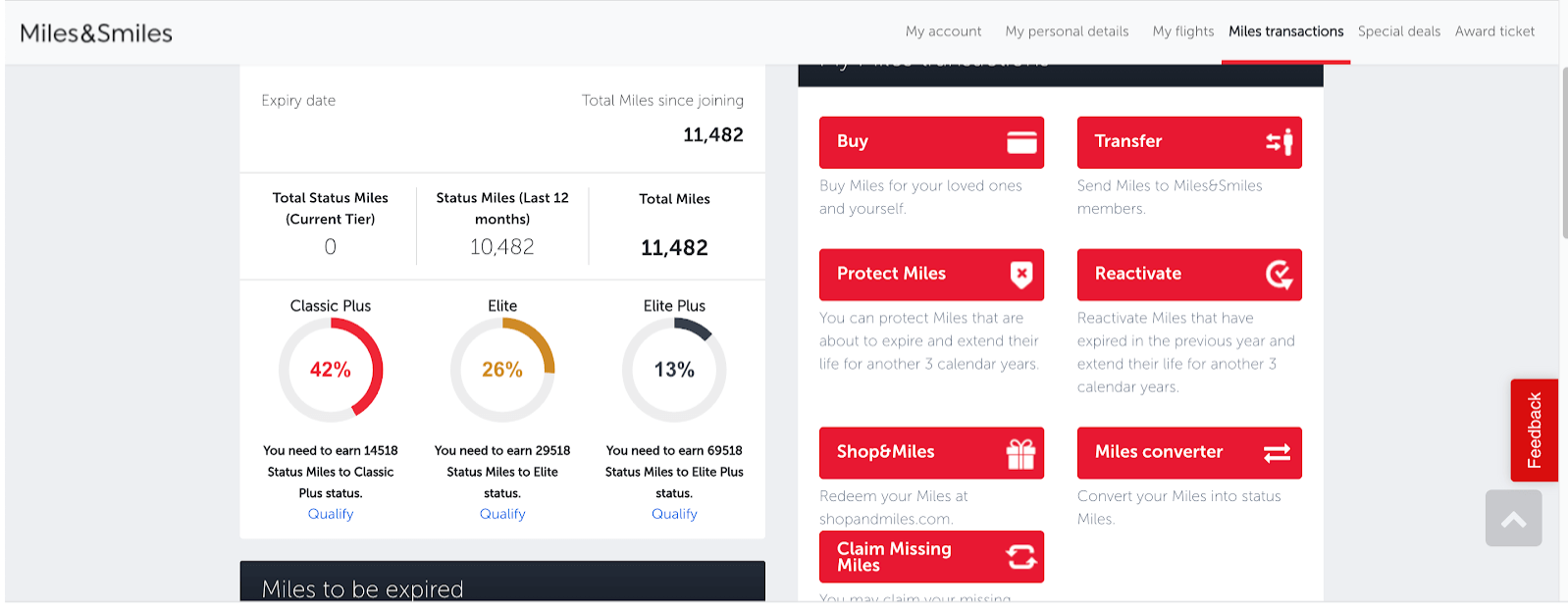The height and width of the screenshot is (610, 1568).
Task: Click the transfer arrows person icon
Action: click(1279, 142)
